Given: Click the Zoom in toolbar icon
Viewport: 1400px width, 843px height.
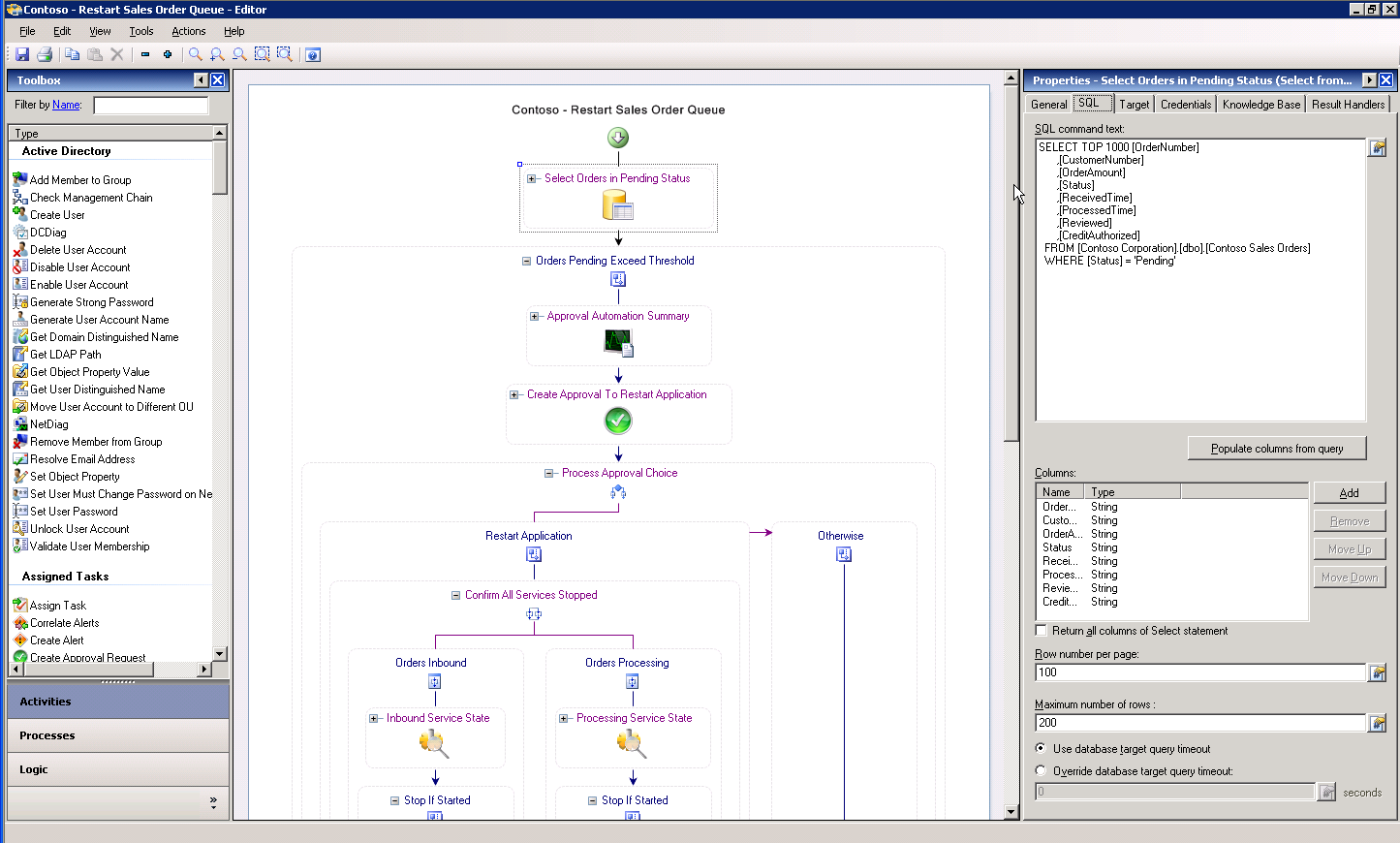Looking at the screenshot, I should pos(217,54).
